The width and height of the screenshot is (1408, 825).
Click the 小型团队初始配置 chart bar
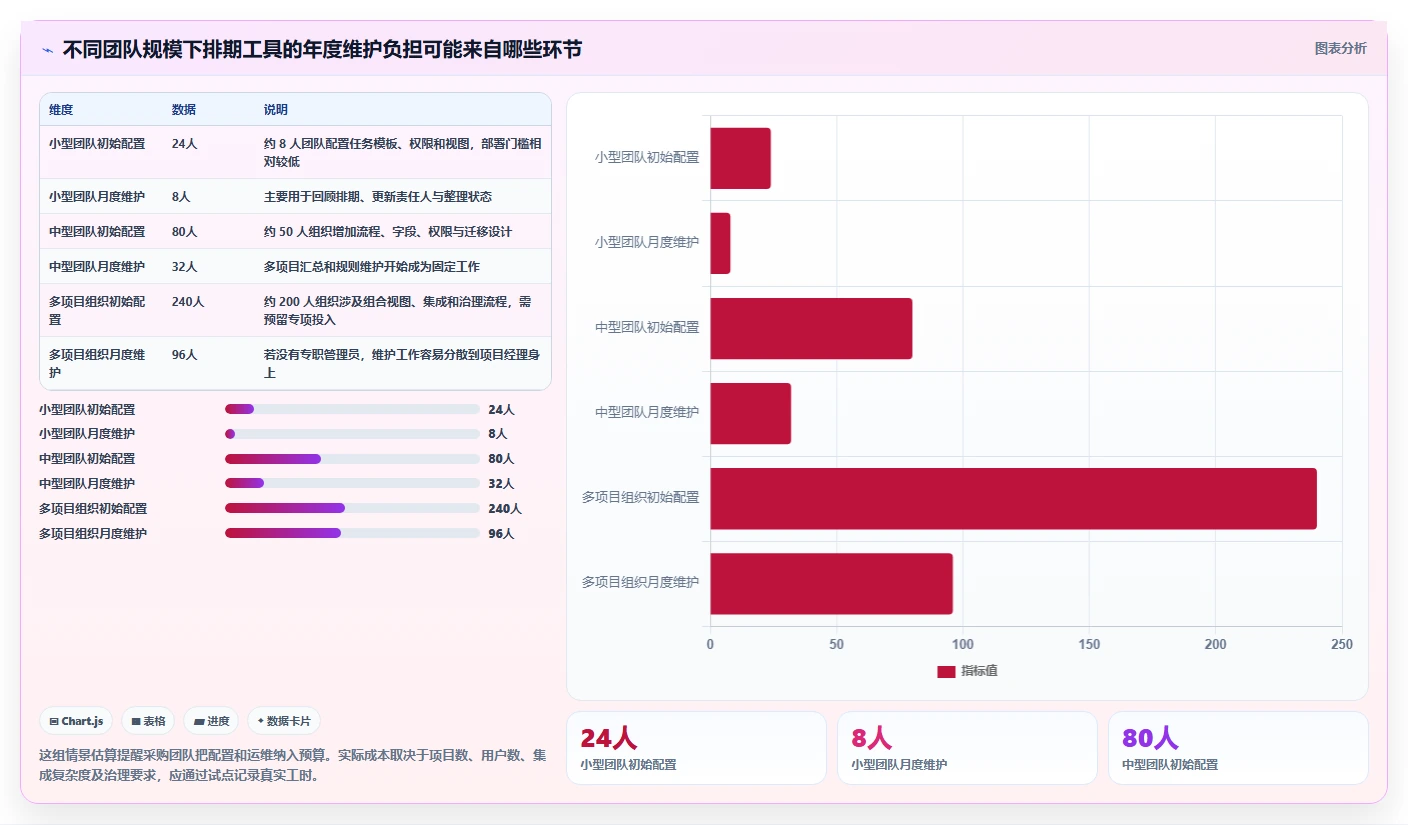click(740, 158)
